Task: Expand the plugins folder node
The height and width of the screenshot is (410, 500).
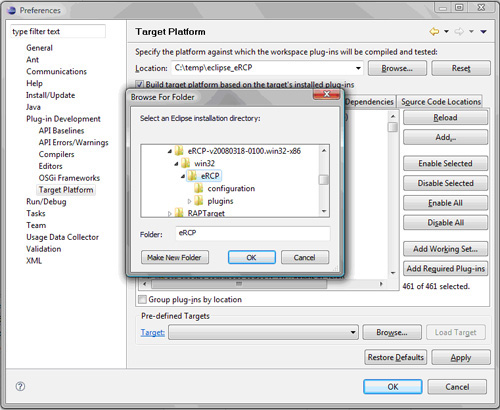Action: point(189,201)
